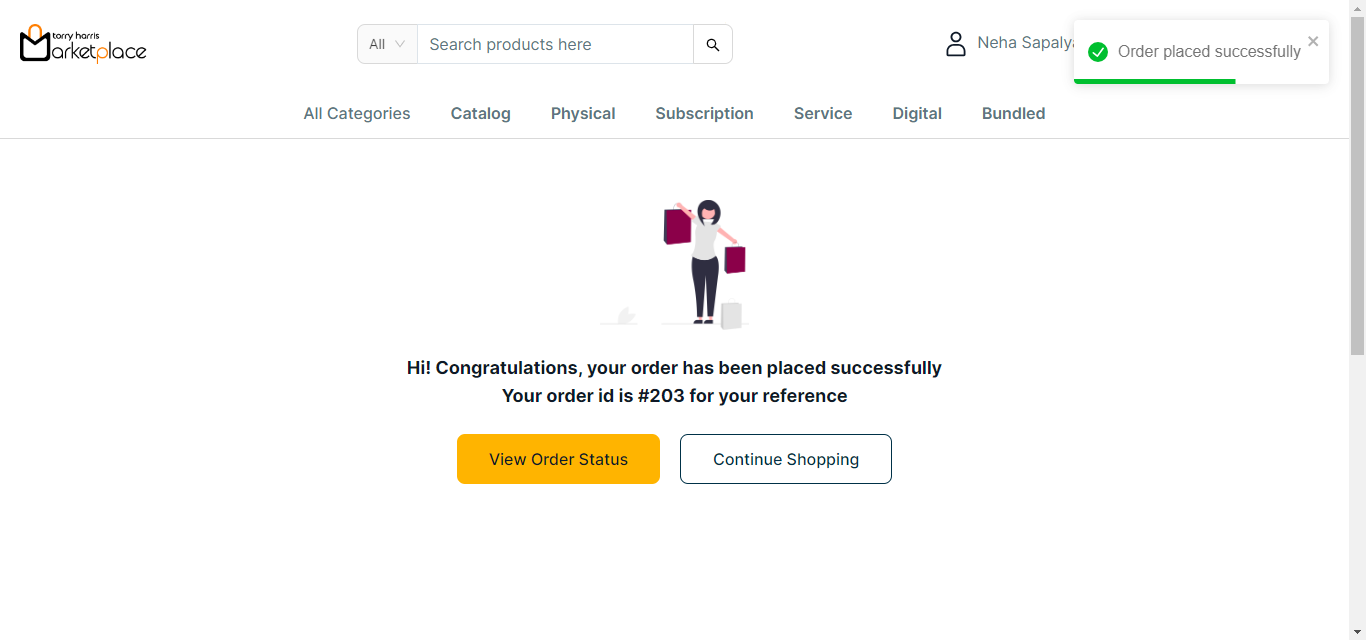Click the shopping woman illustration
The width and height of the screenshot is (1366, 640).
(704, 263)
